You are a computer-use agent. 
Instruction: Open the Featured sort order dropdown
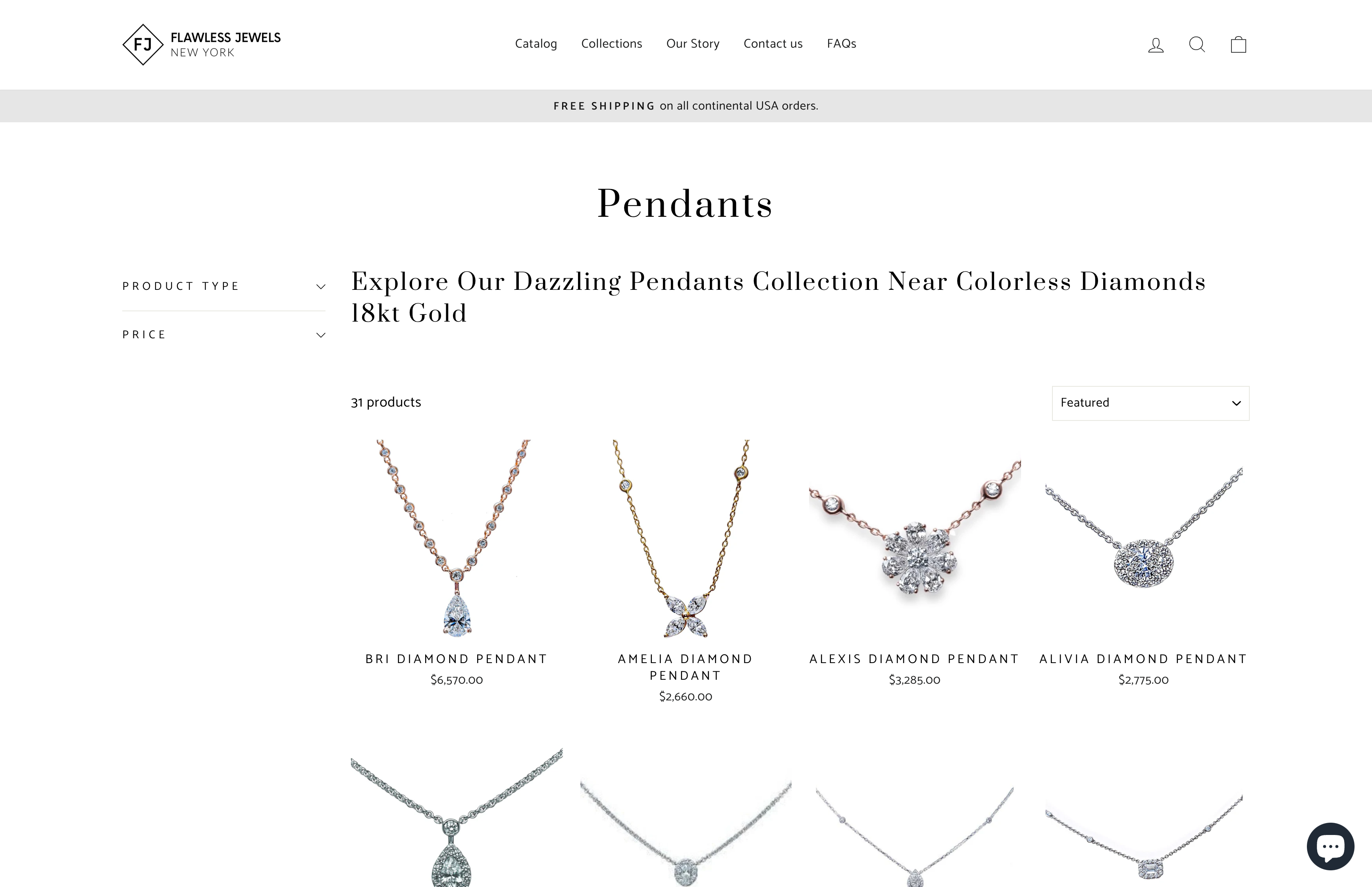tap(1150, 403)
